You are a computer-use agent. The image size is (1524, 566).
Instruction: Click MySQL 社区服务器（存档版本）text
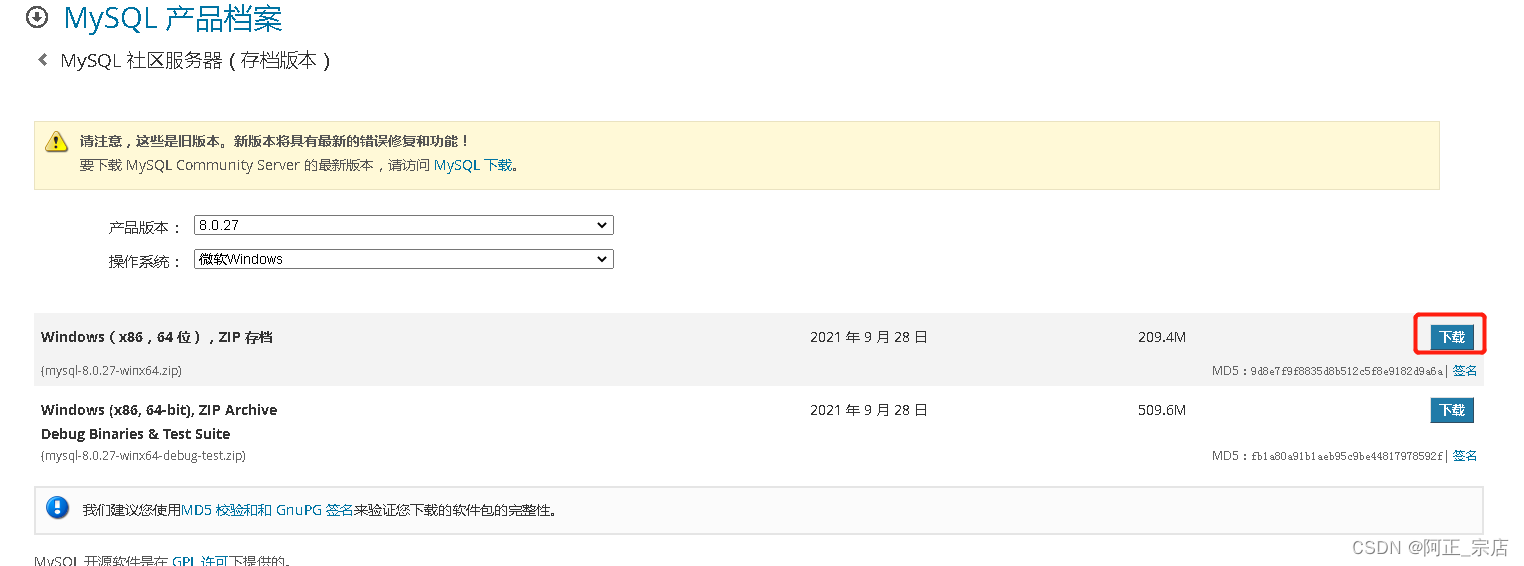[195, 60]
